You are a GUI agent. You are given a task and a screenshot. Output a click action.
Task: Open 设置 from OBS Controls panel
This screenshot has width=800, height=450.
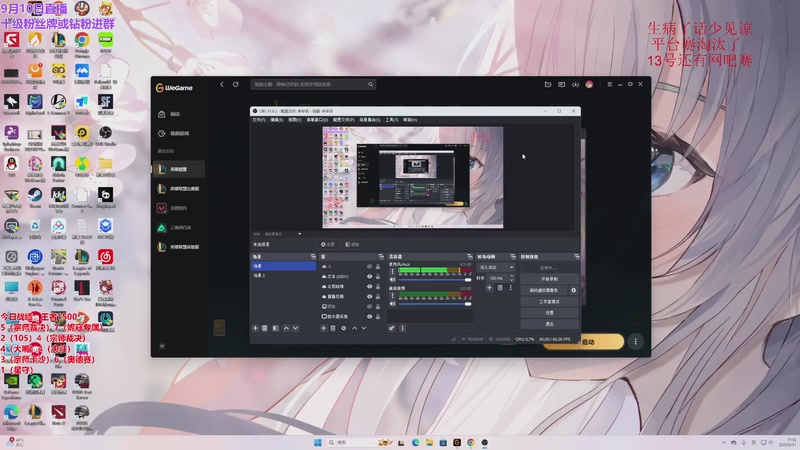549,313
